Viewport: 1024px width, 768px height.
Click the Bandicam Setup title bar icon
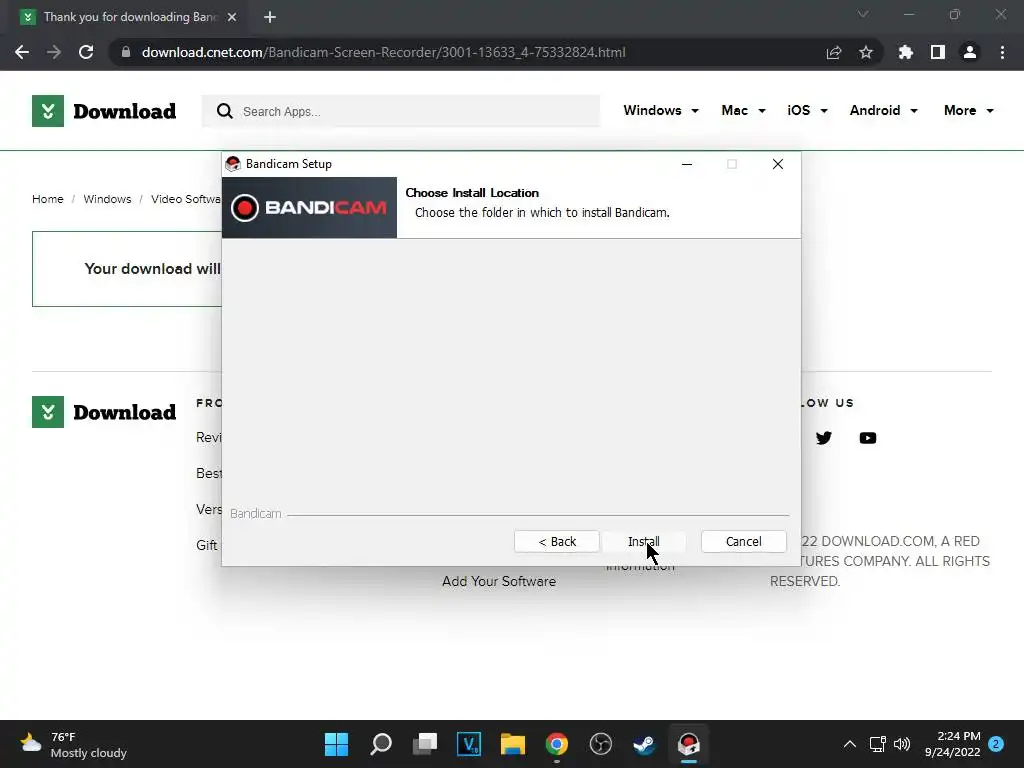(233, 164)
